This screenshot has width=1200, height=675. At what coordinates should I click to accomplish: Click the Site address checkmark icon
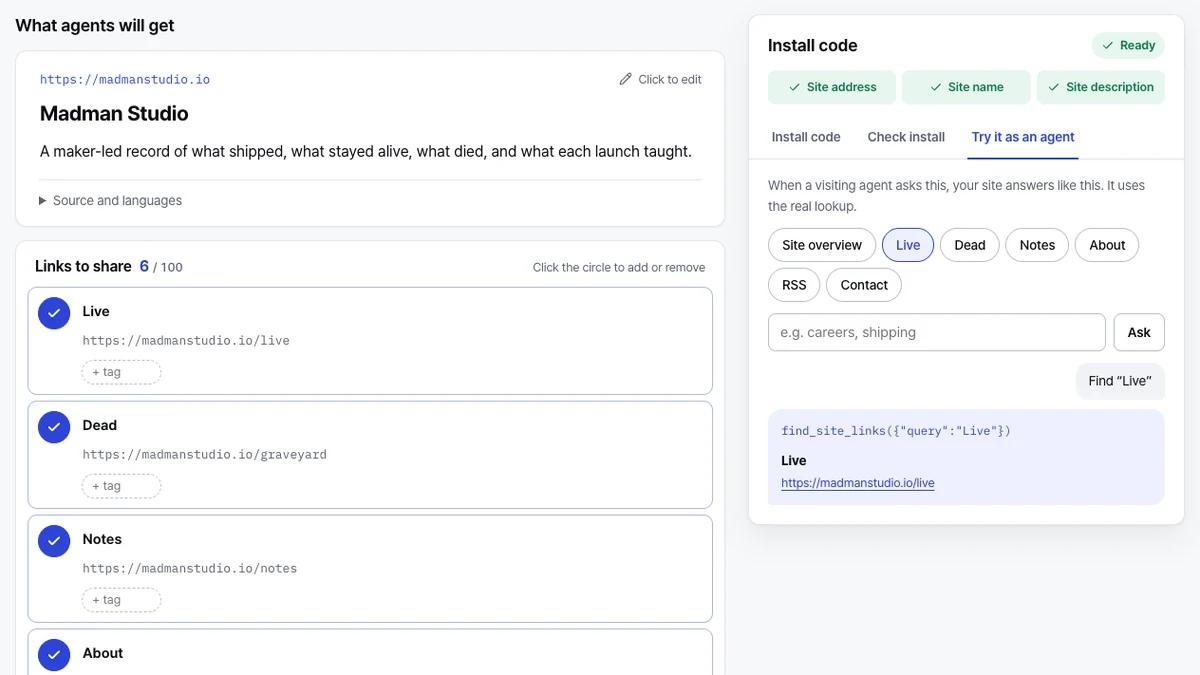pyautogui.click(x=794, y=87)
